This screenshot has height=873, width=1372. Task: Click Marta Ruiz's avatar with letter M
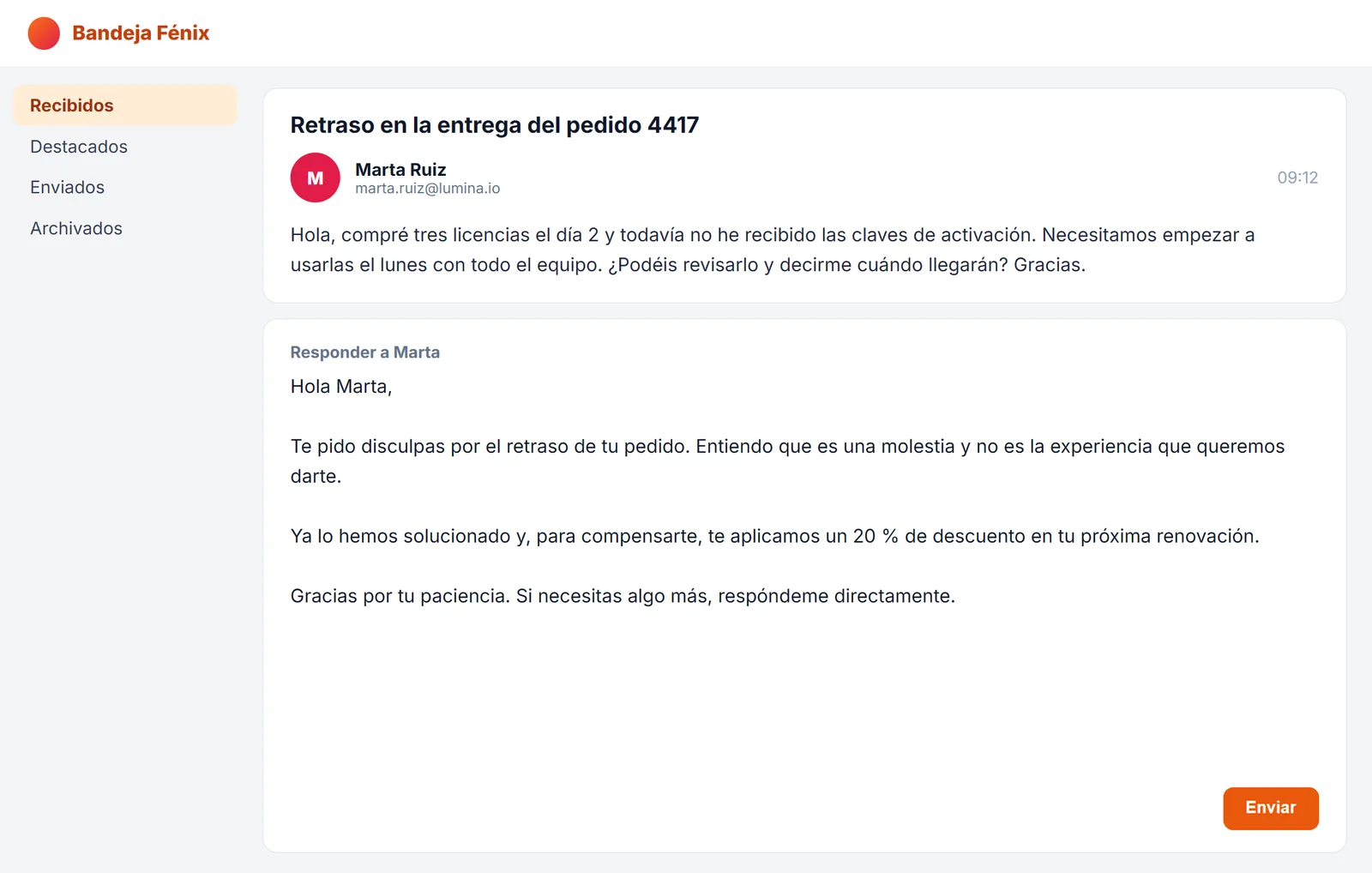pyautogui.click(x=316, y=178)
